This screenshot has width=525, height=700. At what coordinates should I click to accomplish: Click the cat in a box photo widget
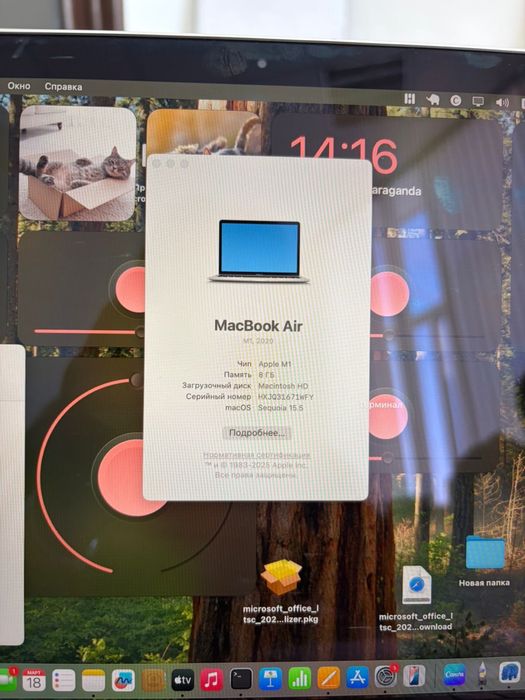pos(77,163)
